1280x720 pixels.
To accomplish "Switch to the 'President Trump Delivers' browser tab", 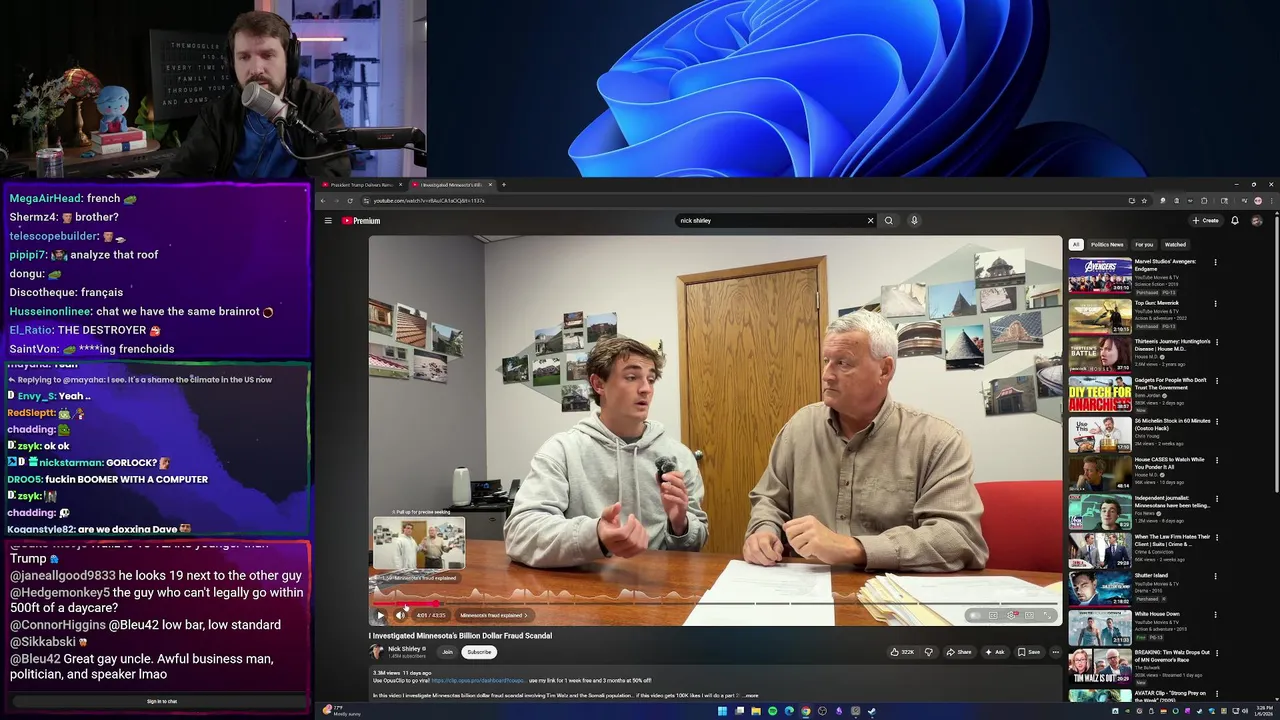I will tap(362, 185).
